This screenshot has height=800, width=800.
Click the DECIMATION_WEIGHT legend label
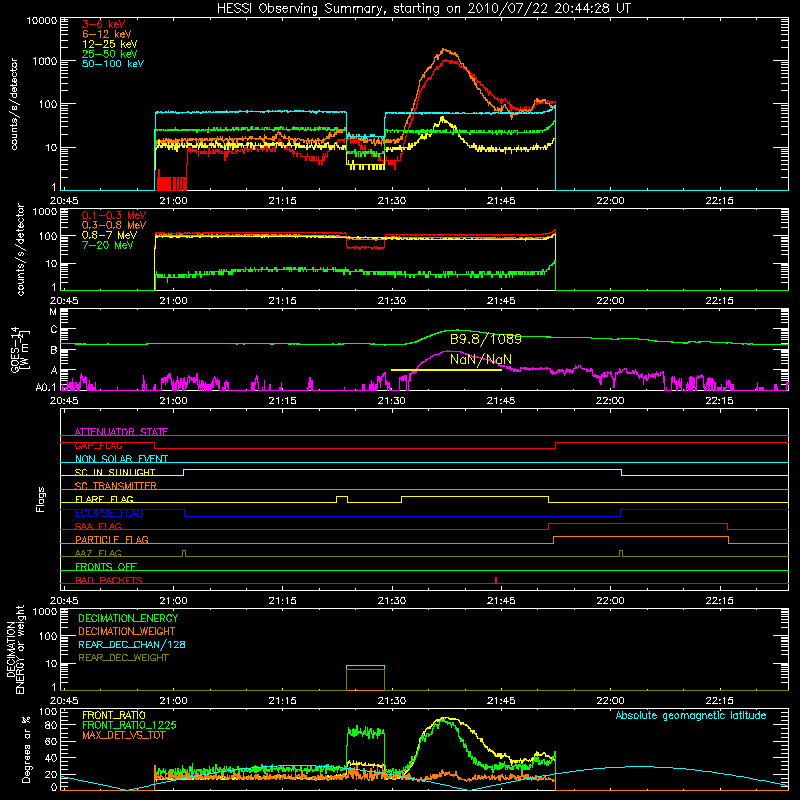point(127,631)
